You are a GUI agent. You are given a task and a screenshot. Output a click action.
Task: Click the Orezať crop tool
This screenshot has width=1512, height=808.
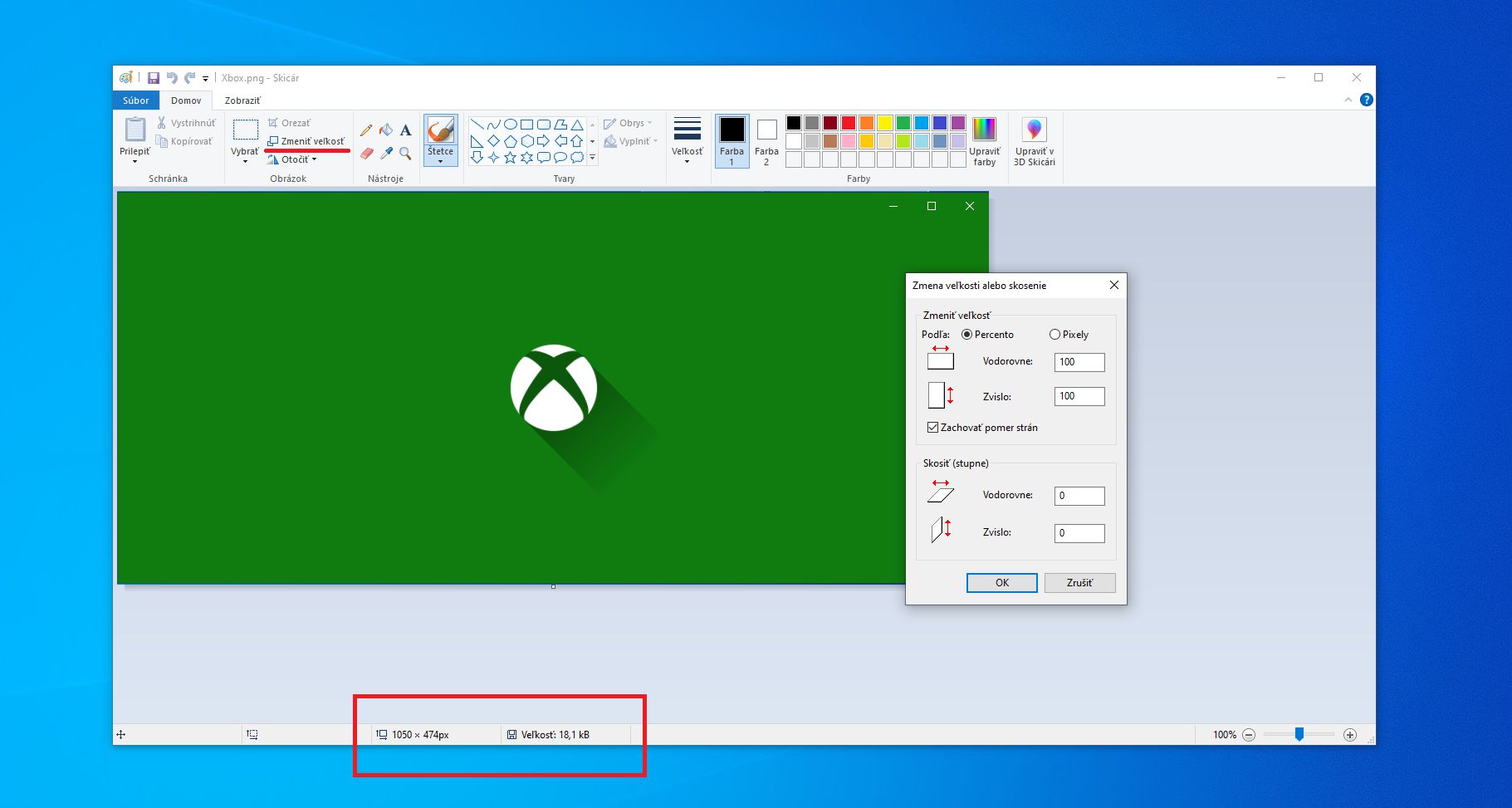(x=289, y=123)
